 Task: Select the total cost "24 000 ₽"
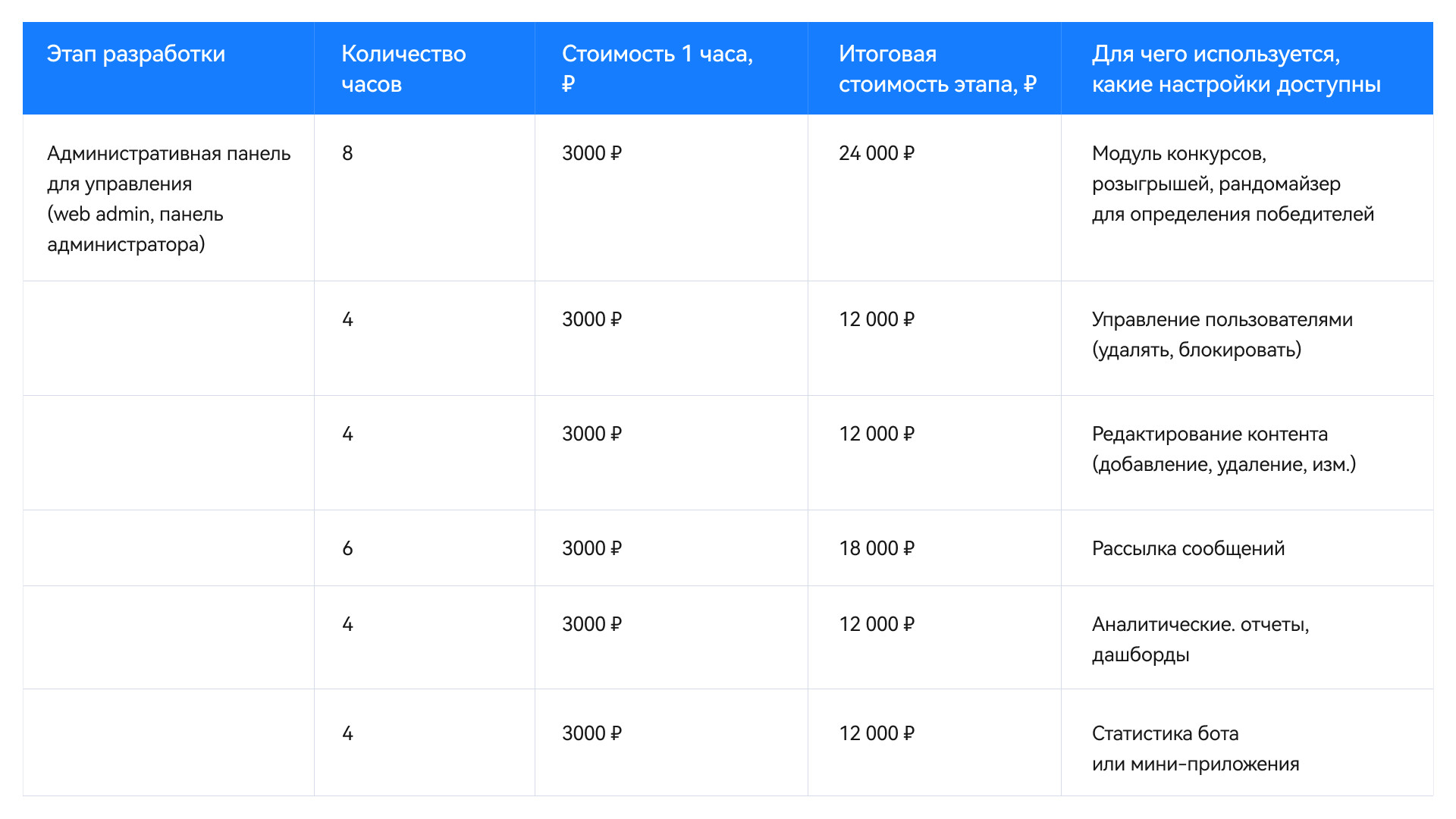coord(876,153)
